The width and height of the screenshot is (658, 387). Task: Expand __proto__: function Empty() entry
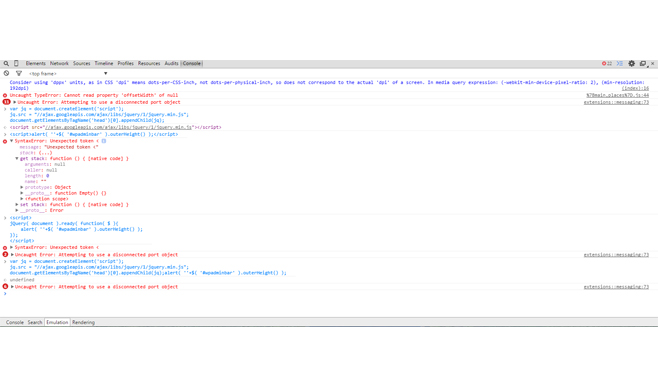(22, 193)
